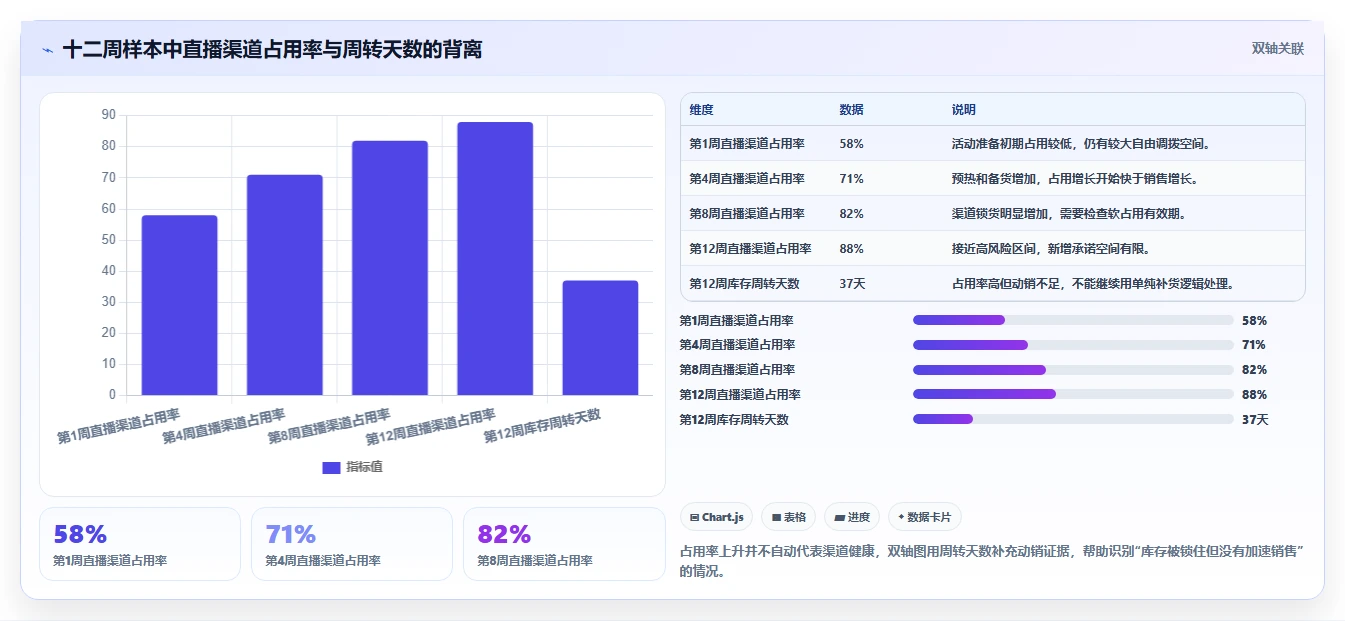This screenshot has height=621, width=1345.
Task: Click the 说明 table column header
Action: (x=963, y=110)
